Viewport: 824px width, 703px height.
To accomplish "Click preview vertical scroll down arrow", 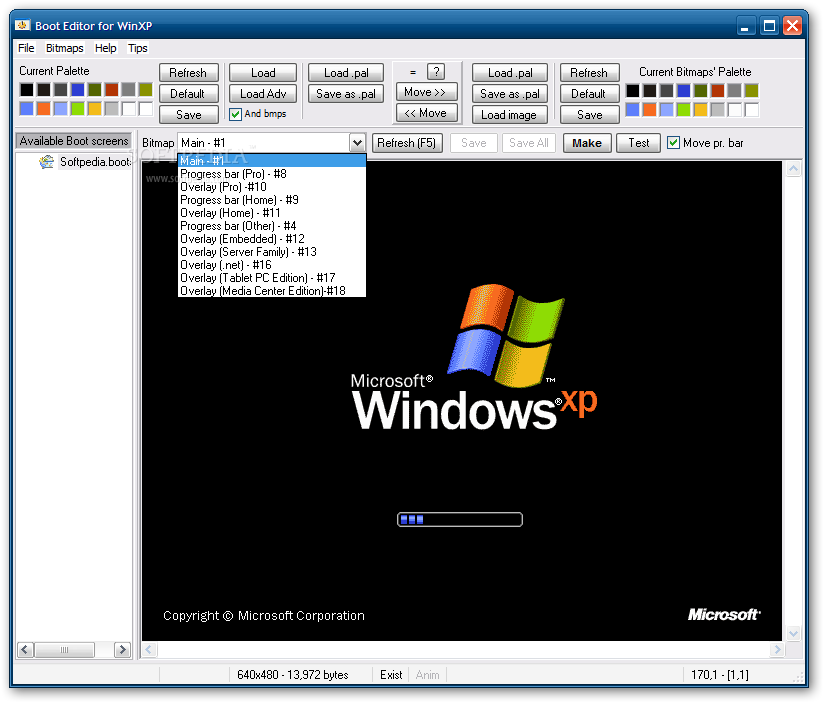I will (794, 633).
